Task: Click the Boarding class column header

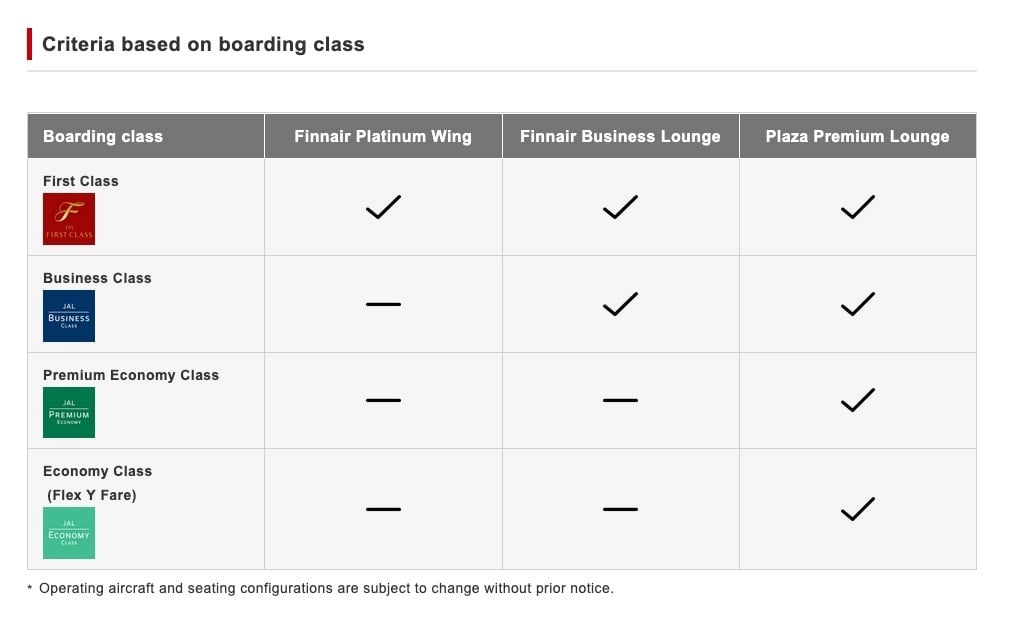Action: 103,136
